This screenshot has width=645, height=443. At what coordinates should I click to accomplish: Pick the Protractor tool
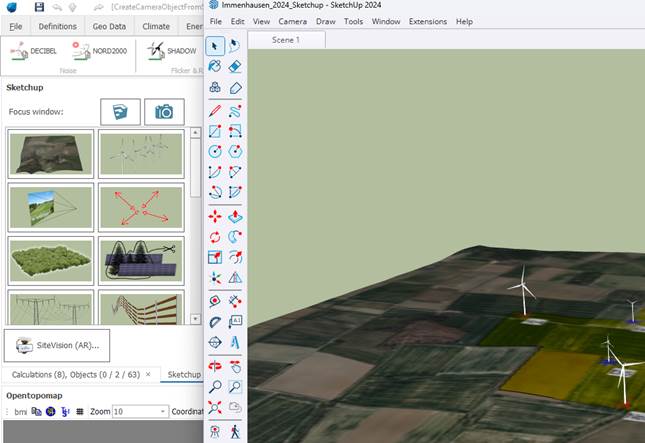pos(215,322)
